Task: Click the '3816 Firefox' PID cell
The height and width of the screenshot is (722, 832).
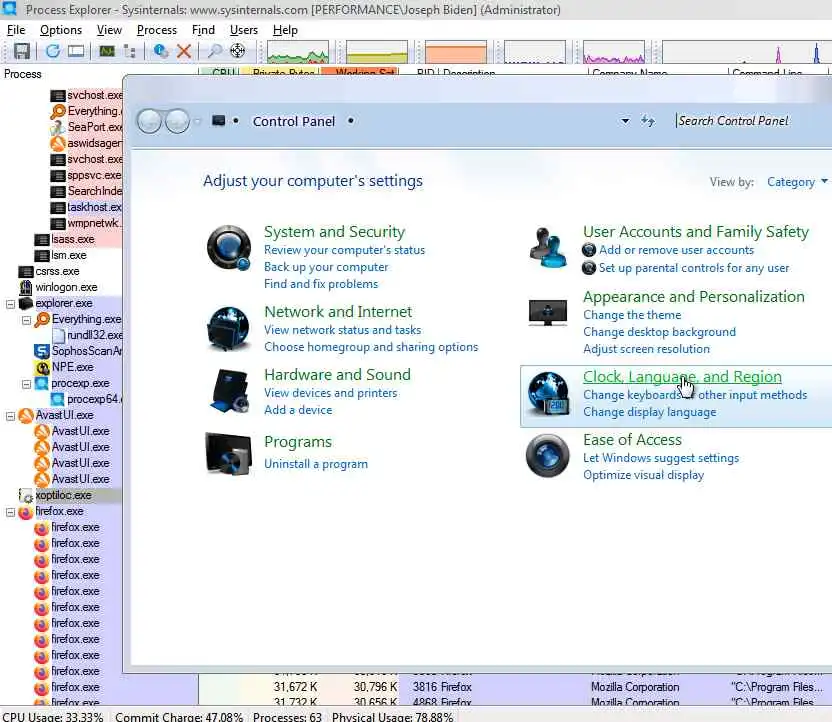Action: coord(442,687)
